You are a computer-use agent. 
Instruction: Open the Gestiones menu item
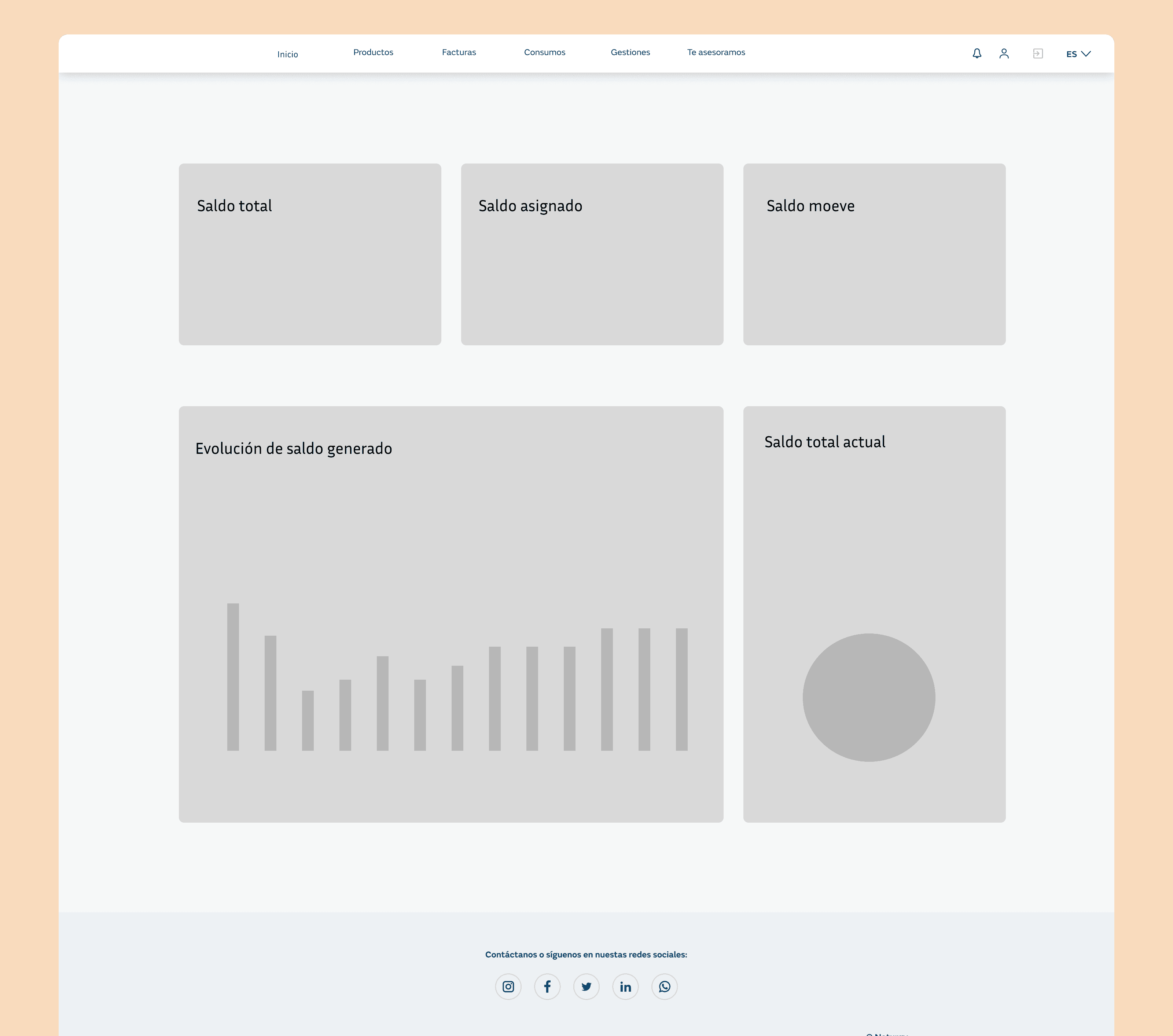pyautogui.click(x=630, y=52)
